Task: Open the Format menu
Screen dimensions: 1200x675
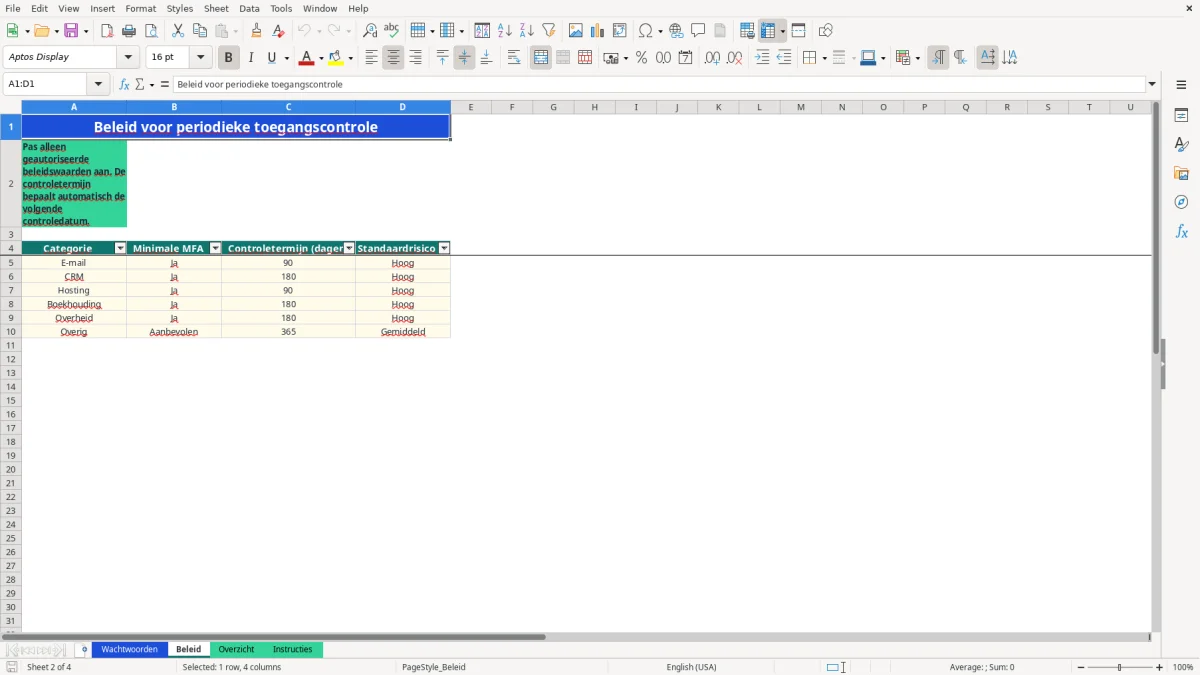Action: [140, 8]
